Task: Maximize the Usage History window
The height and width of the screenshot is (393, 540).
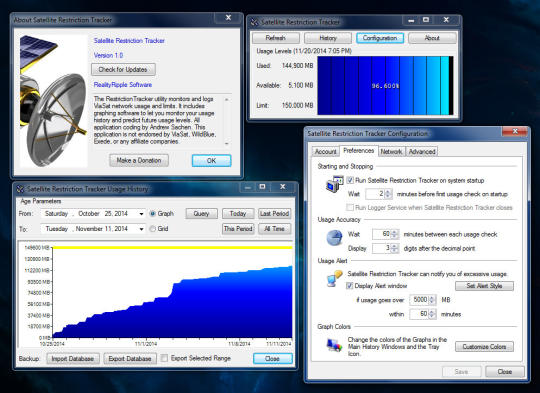Action: click(x=263, y=187)
